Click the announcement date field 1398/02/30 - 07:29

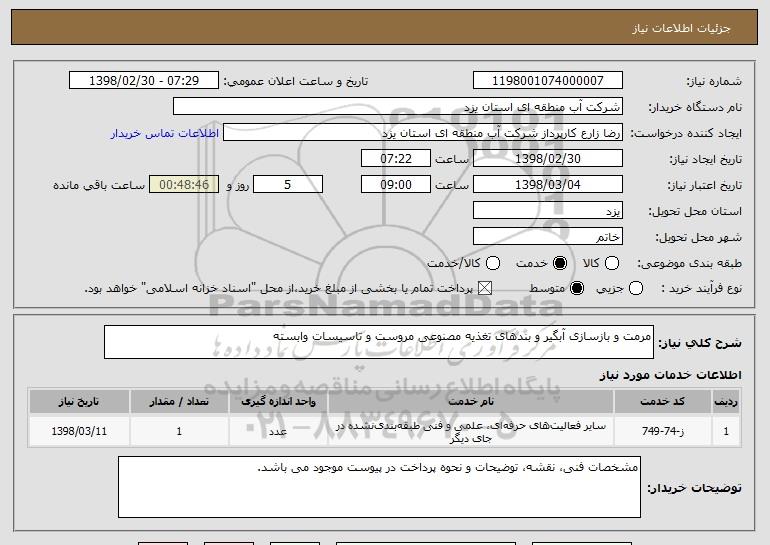(x=144, y=81)
